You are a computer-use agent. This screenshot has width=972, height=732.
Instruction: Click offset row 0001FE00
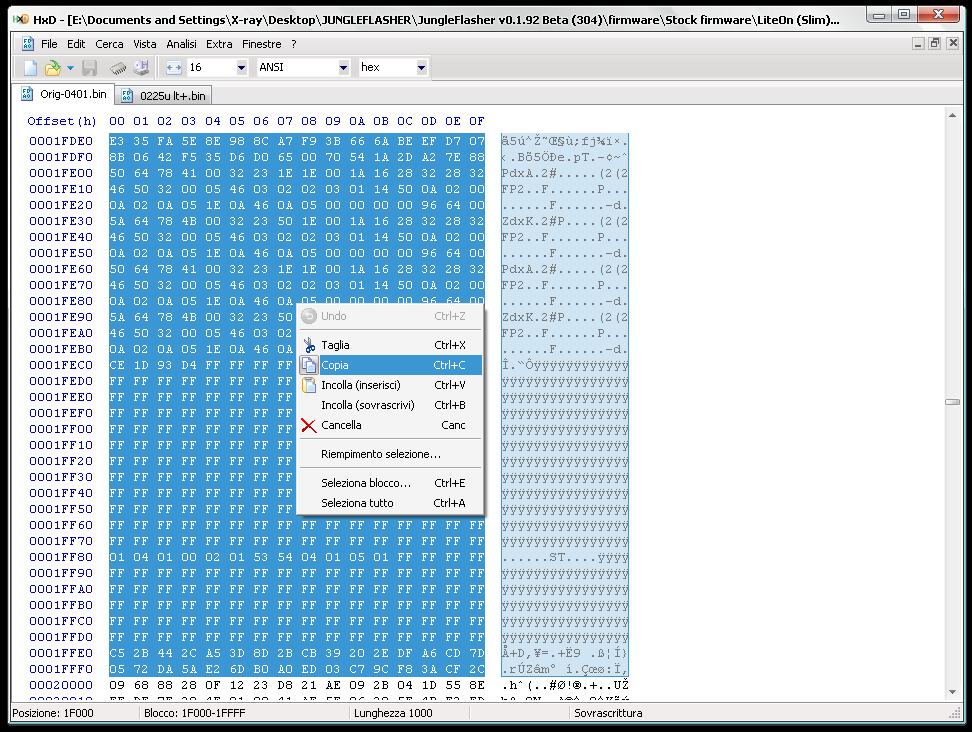61,173
